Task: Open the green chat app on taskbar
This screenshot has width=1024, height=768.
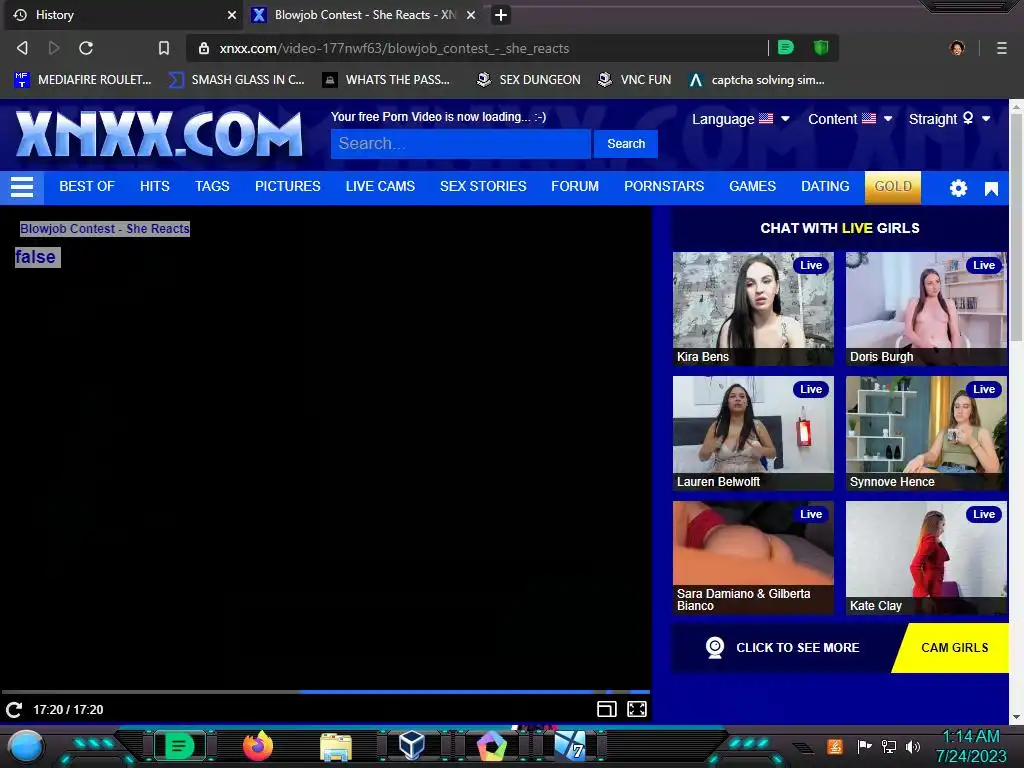Action: click(x=179, y=746)
